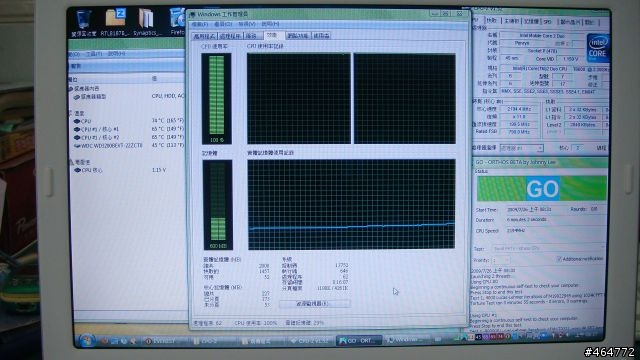Image resolution: width=640 pixels, height=360 pixels.
Task: Open the ORTHOS Priority dropdown
Action: (500, 260)
